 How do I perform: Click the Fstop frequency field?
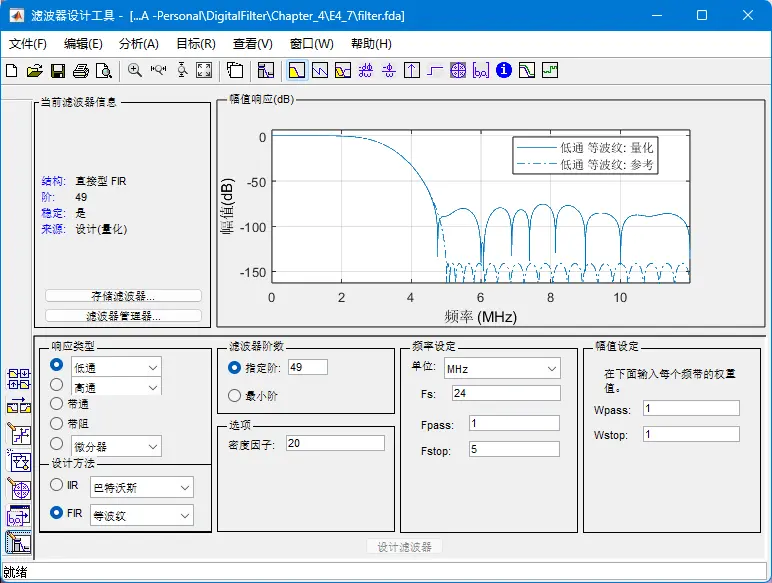514,449
